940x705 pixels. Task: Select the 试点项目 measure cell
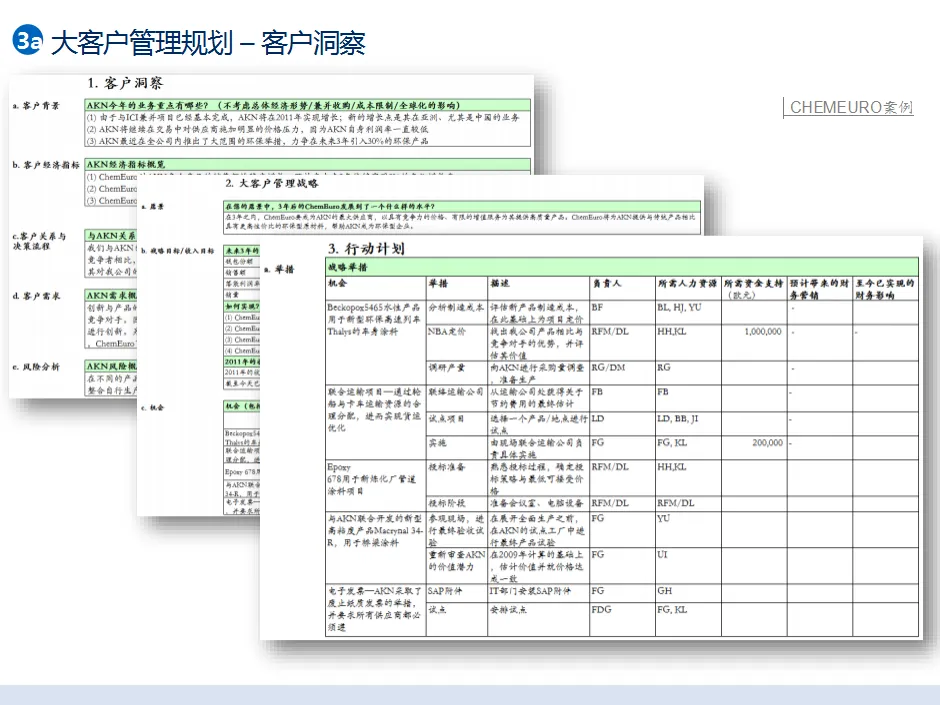click(x=457, y=423)
